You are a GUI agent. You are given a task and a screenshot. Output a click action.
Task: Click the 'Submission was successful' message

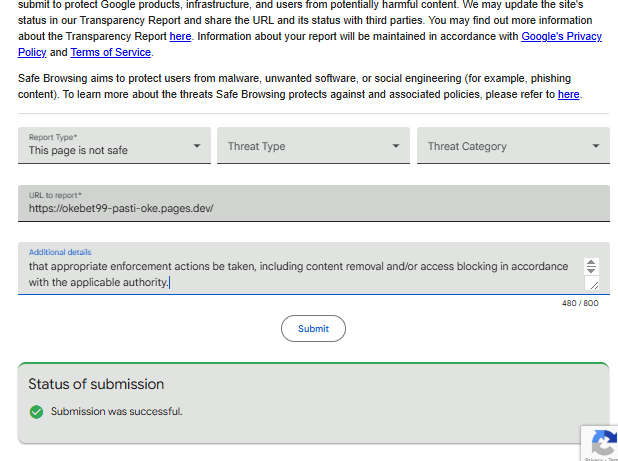(x=117, y=411)
